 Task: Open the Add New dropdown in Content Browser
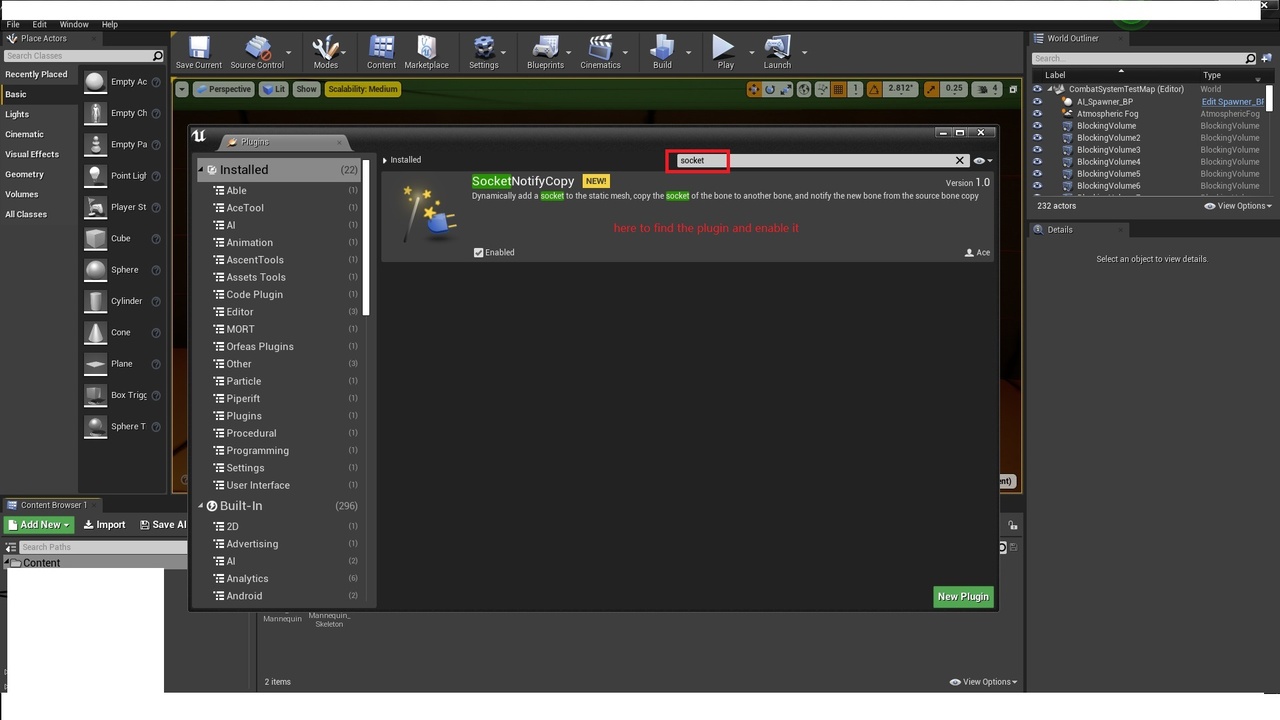tap(39, 525)
